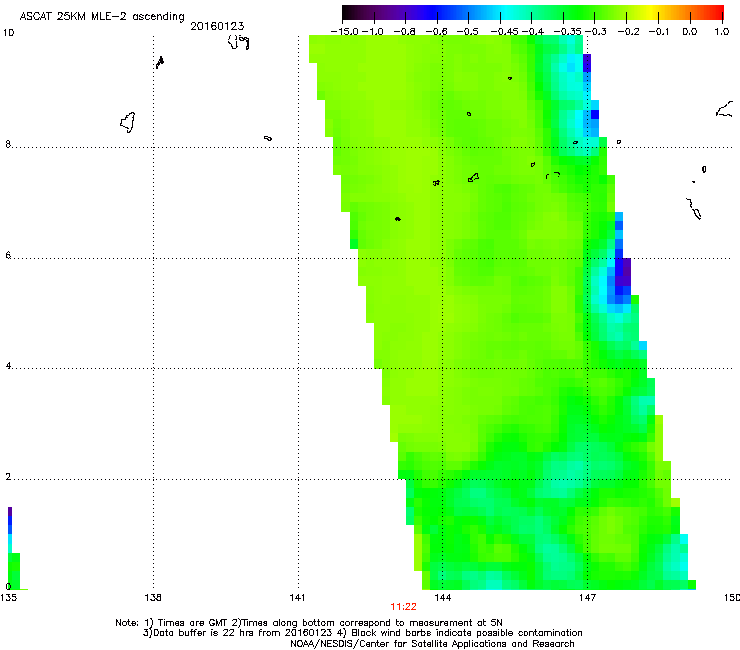This screenshot has width=740, height=650.
Task: Click the latitude axis label "4"
Action: coord(8,365)
